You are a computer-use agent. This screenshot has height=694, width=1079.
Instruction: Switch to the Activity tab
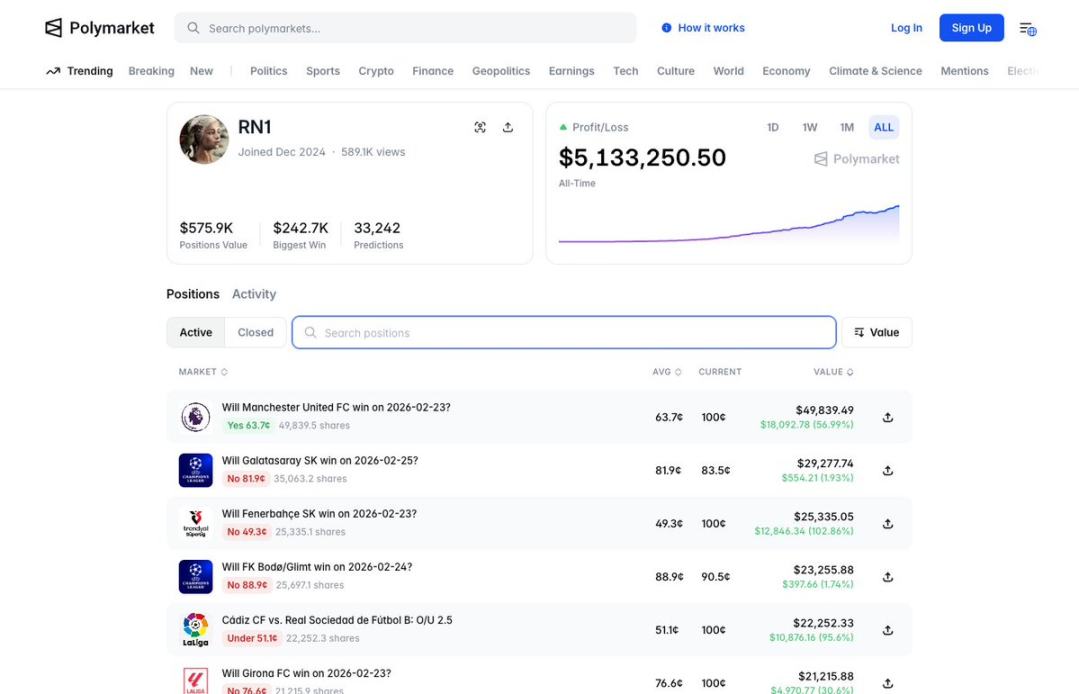point(254,294)
